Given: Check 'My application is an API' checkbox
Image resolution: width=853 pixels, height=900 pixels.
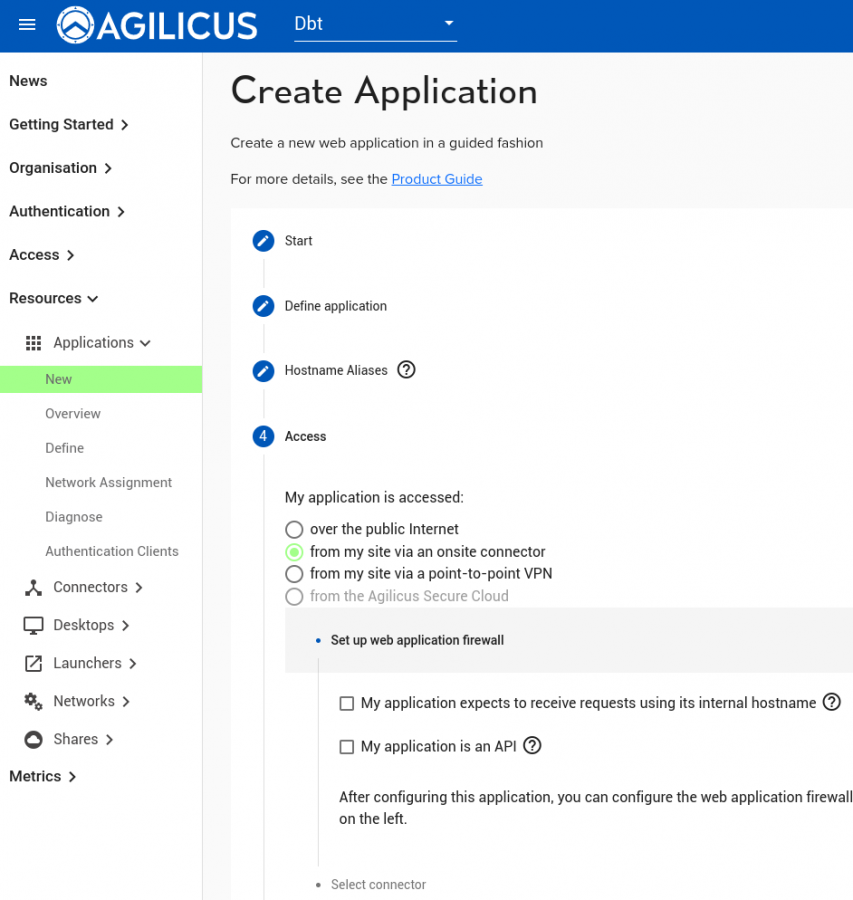Looking at the screenshot, I should coord(347,746).
